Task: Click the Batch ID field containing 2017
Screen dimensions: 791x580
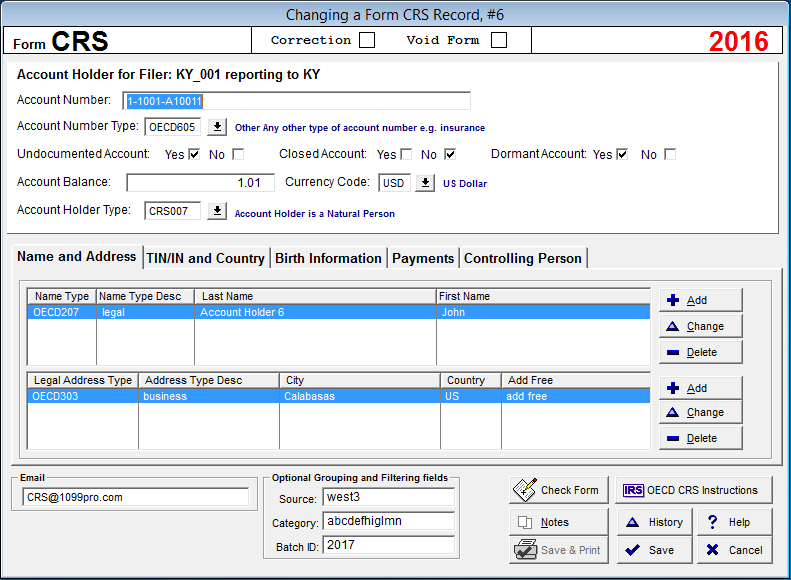Action: pos(388,545)
